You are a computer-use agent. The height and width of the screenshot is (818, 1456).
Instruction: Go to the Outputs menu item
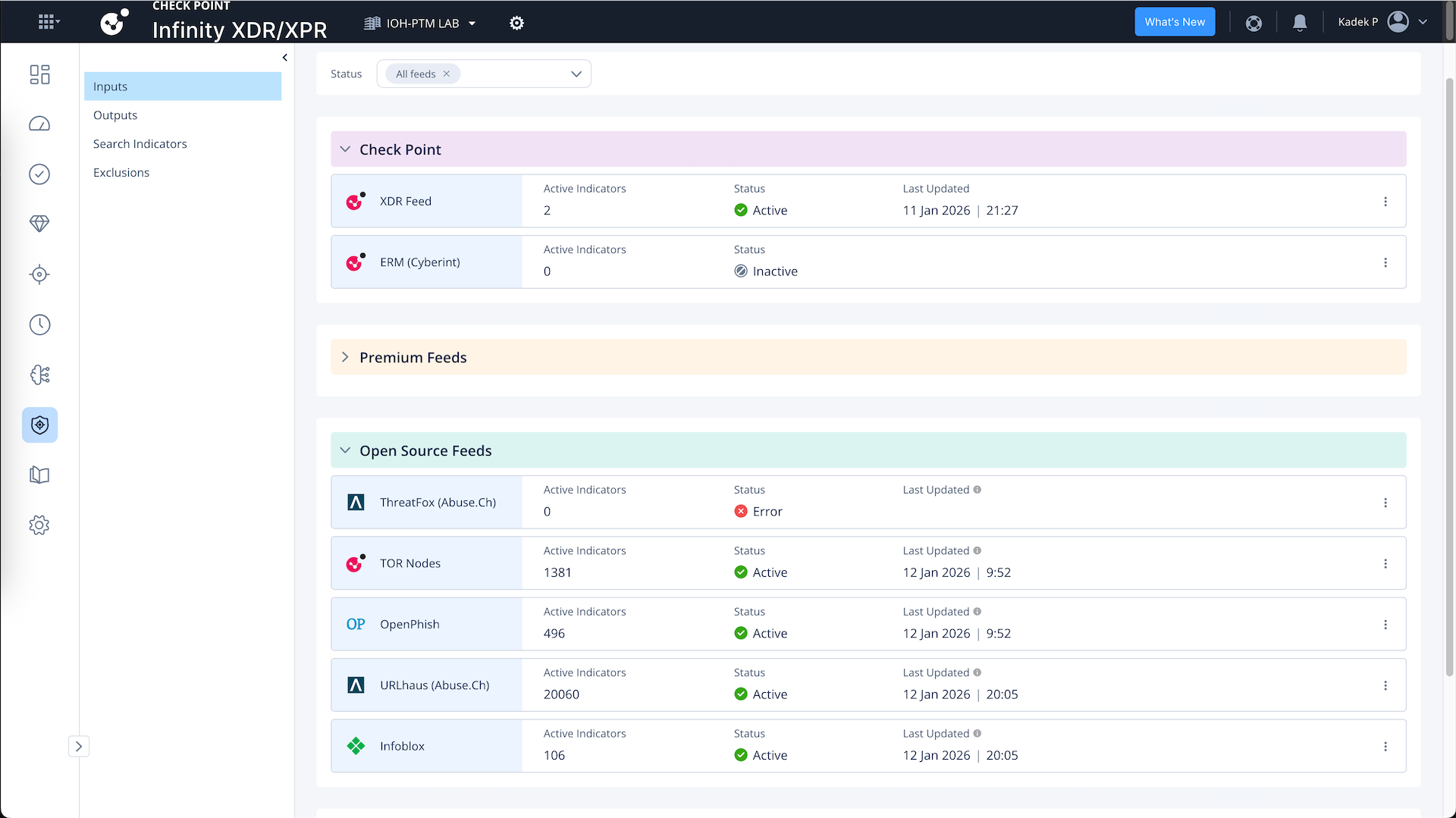pos(115,115)
